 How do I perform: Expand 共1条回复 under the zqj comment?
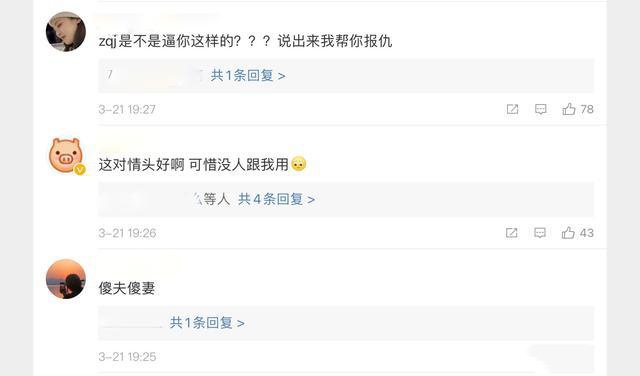pos(248,76)
